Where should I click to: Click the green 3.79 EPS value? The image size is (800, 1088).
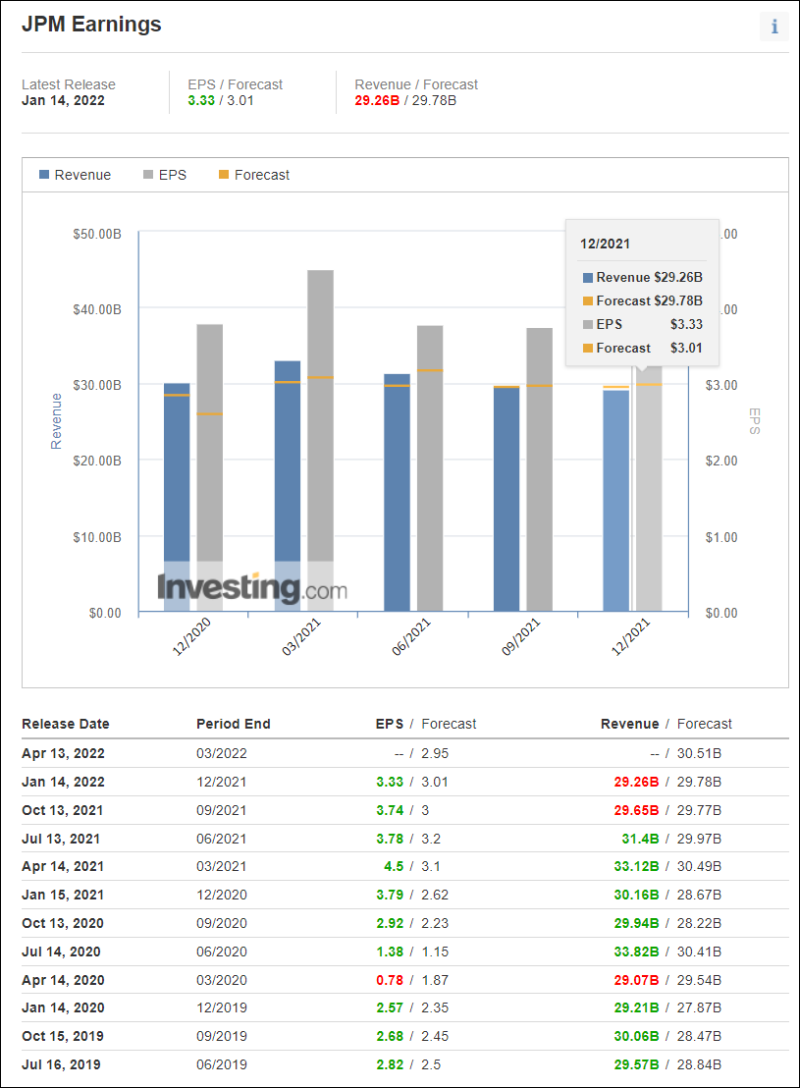tap(390, 895)
